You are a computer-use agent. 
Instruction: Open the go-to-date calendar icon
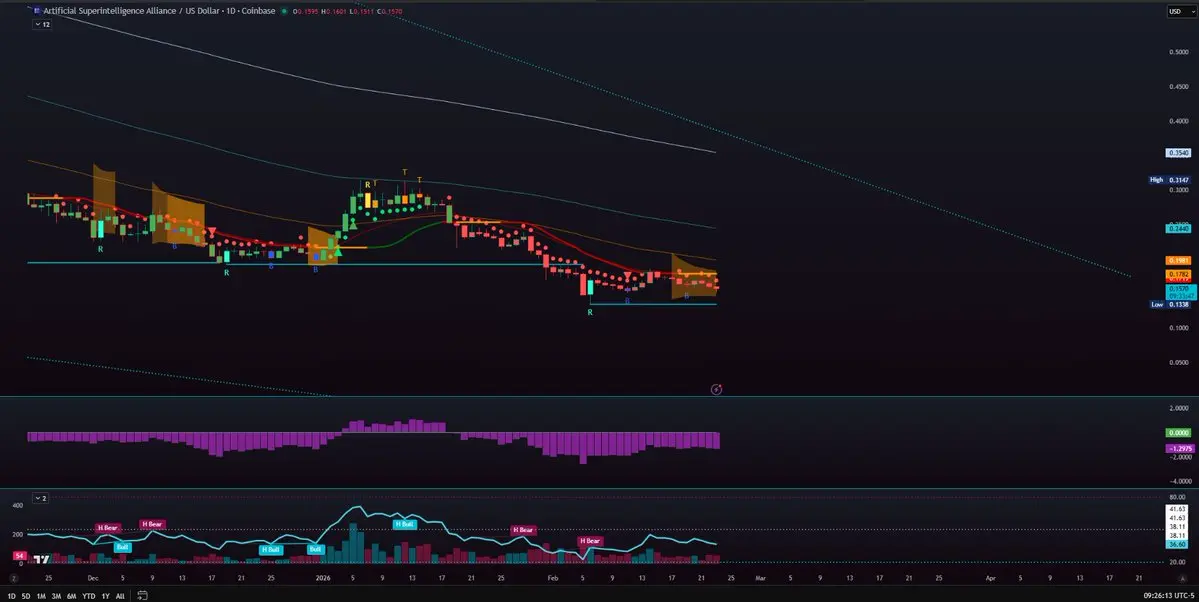coord(141,596)
